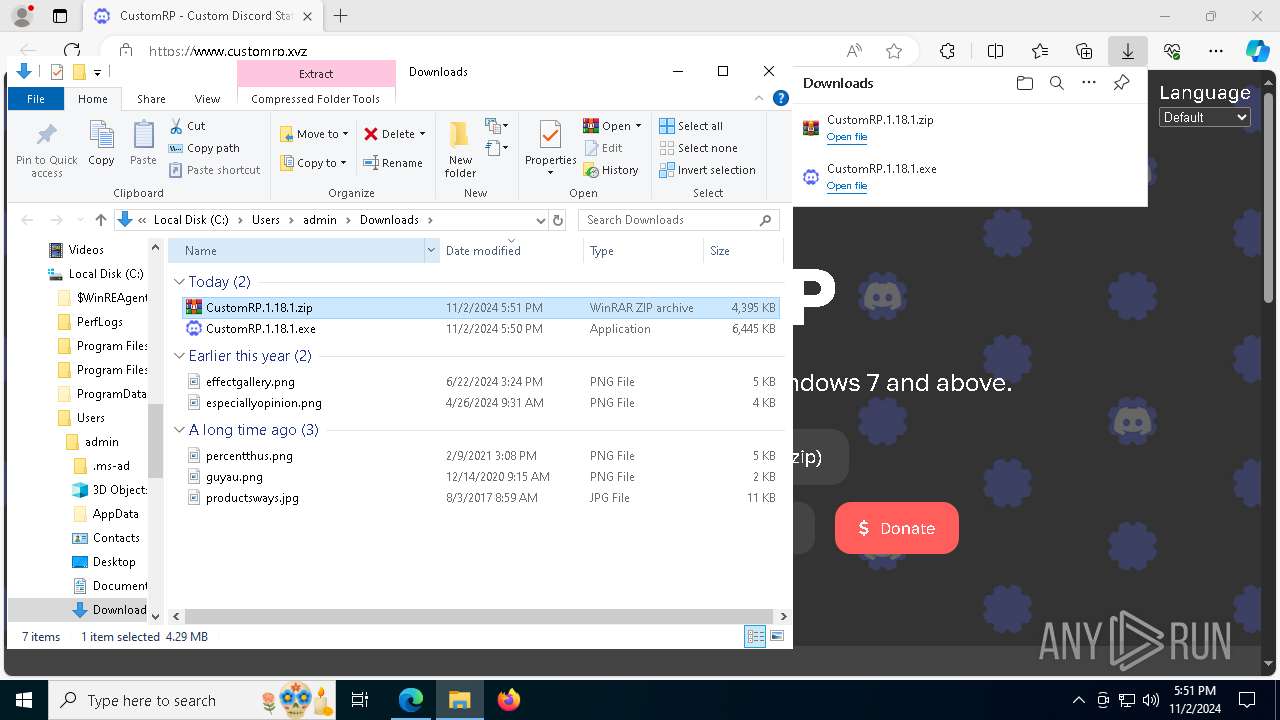
Task: Click Open file link for CustomRP.1.18.1.exe
Action: [847, 186]
